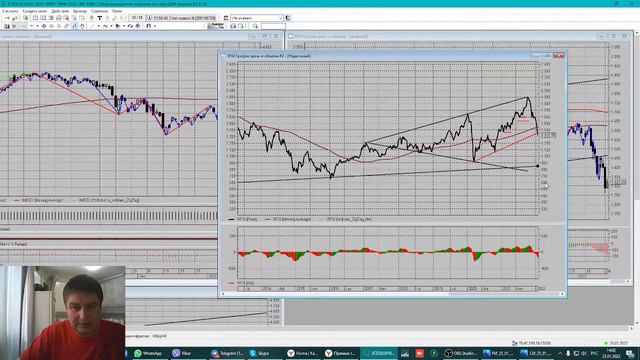Screen dimensions: 640x360
Task: Expand the dropdown arrow beside the play icon
Action: (x=124, y=26)
